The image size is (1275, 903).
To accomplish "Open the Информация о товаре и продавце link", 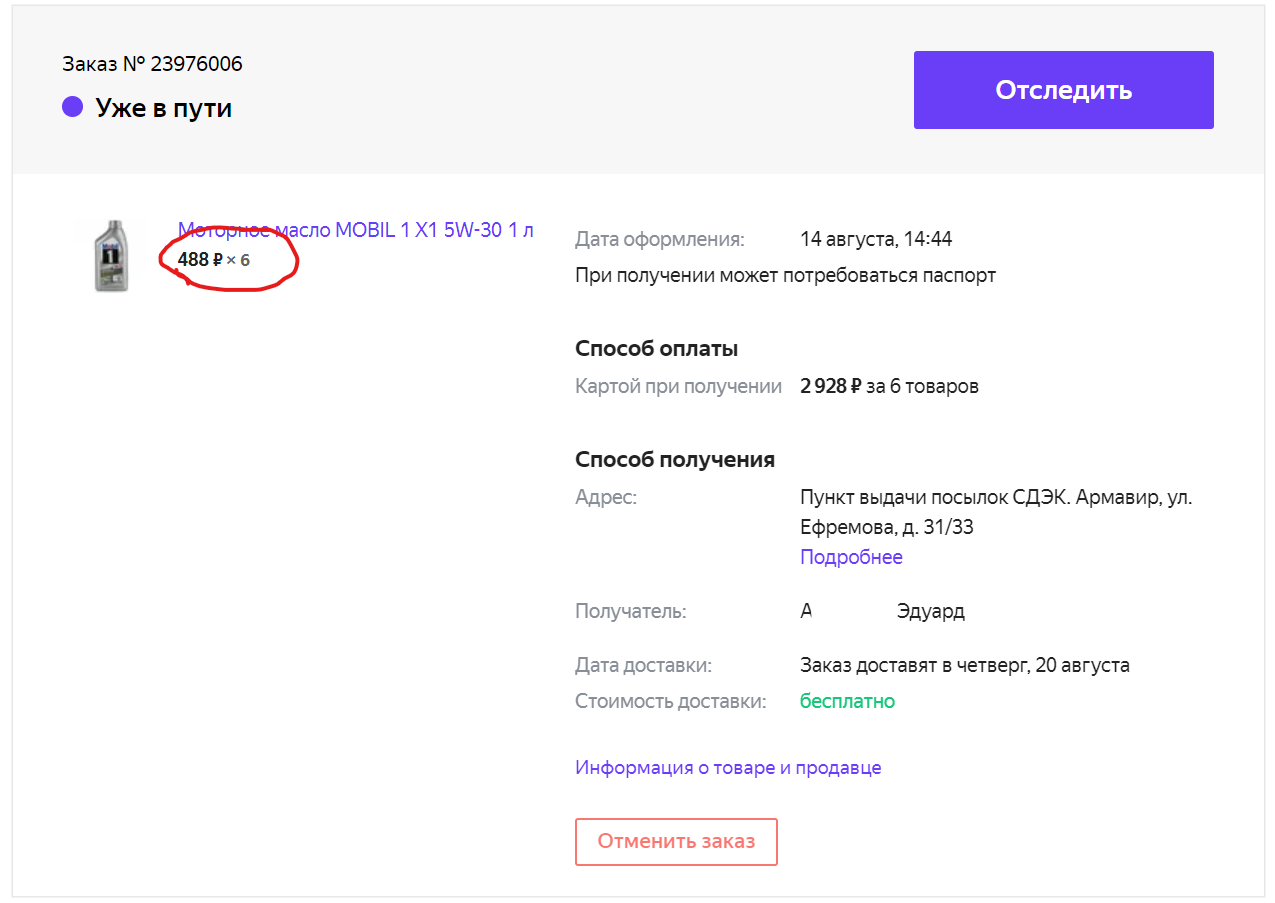I will pyautogui.click(x=728, y=768).
